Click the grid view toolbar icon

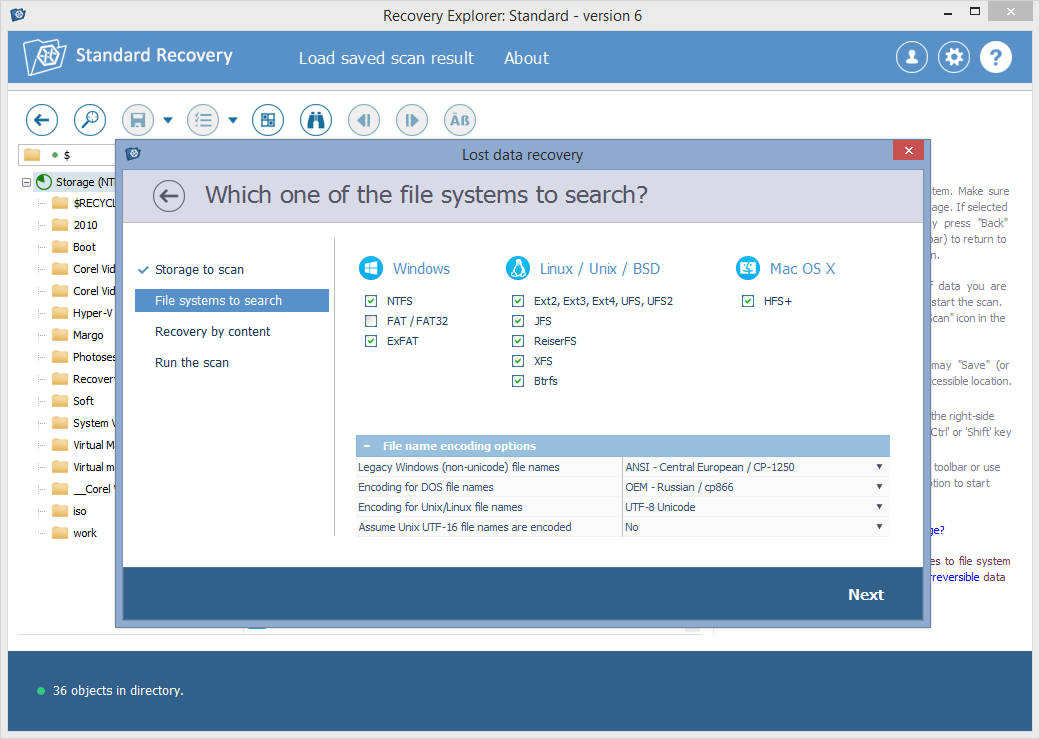268,120
